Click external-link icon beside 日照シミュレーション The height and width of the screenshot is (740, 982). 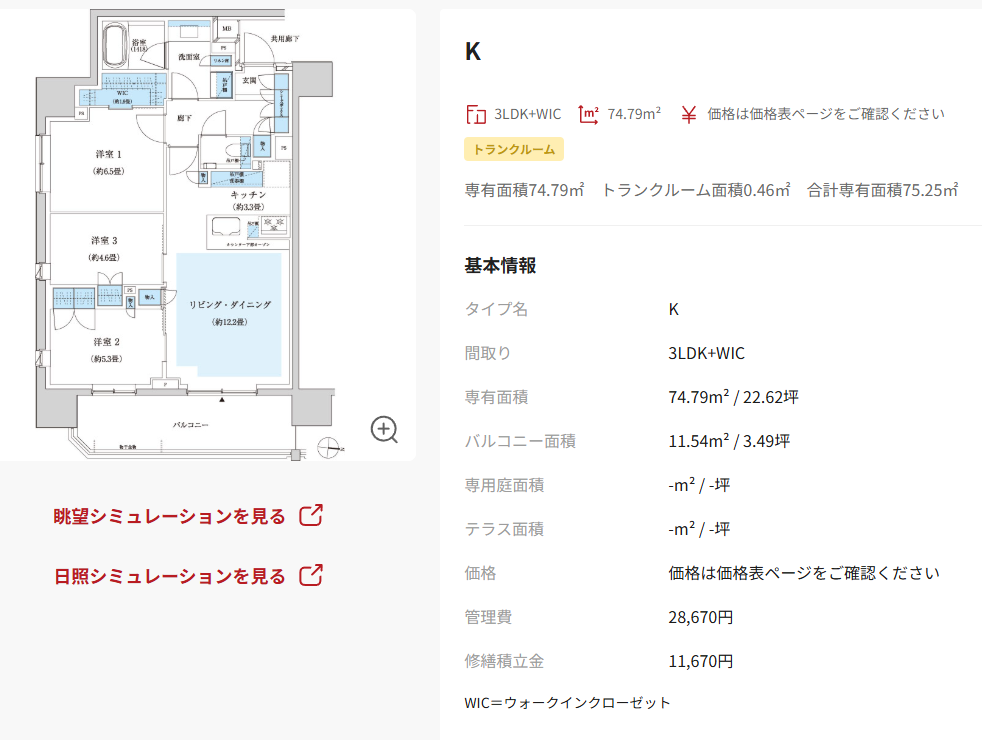pyautogui.click(x=312, y=576)
